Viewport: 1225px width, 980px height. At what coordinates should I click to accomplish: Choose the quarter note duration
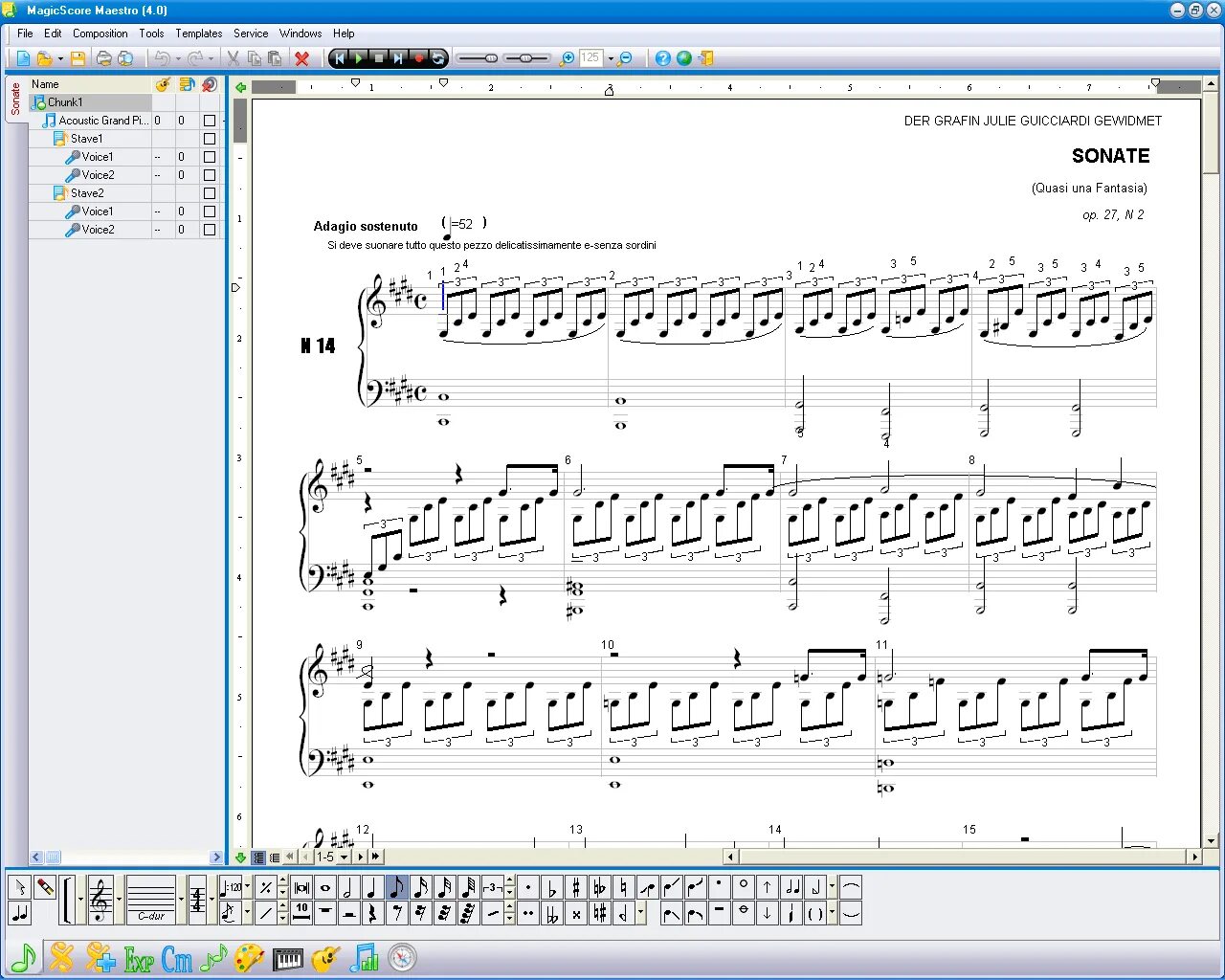point(371,887)
